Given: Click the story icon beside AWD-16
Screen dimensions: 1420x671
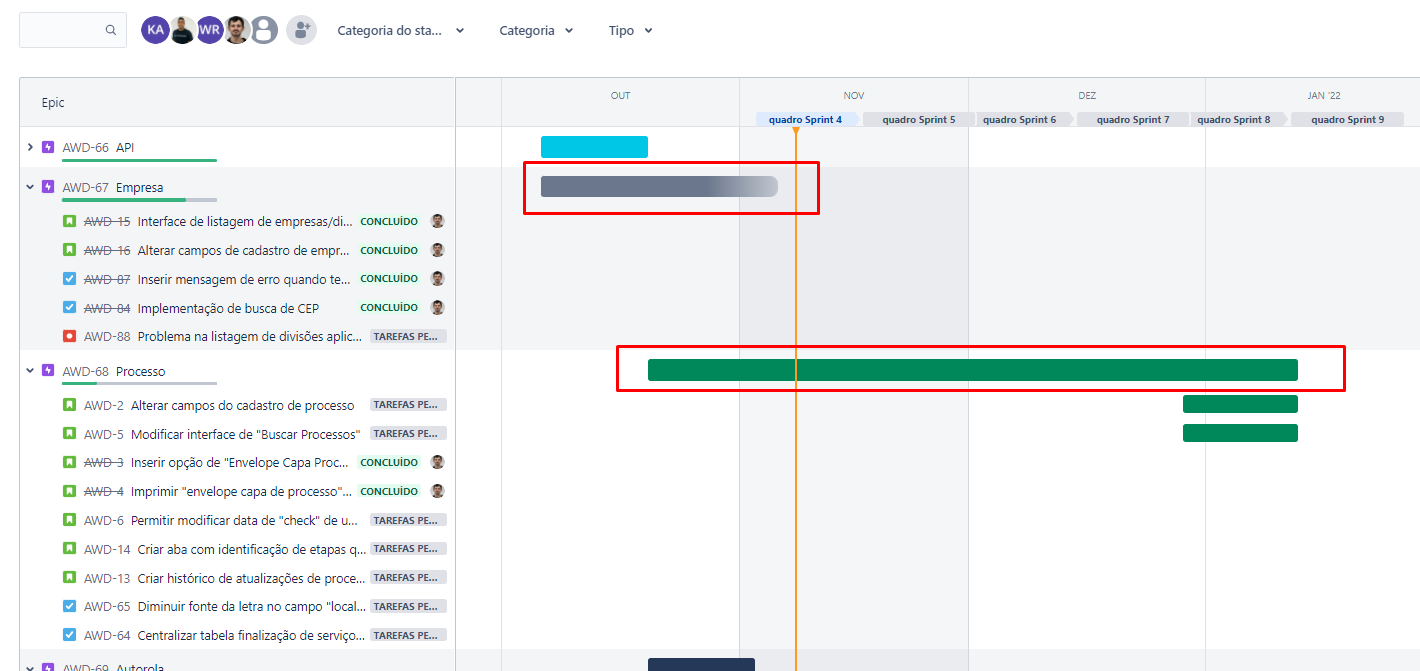Looking at the screenshot, I should click(70, 250).
